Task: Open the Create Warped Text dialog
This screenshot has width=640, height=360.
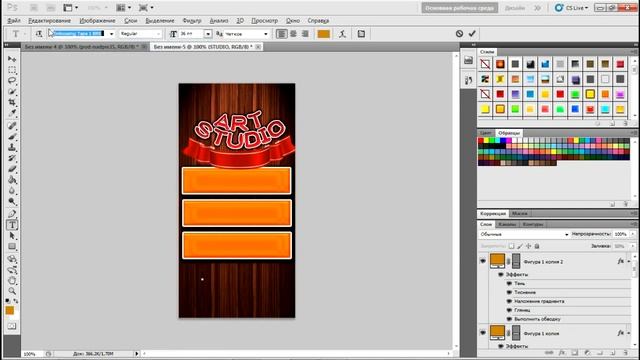Action: tap(342, 34)
